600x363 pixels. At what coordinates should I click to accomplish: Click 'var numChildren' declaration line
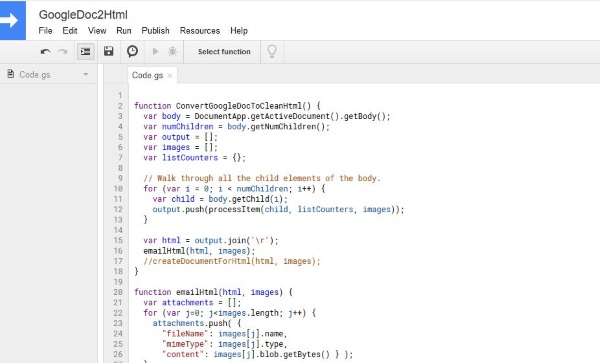click(x=236, y=127)
